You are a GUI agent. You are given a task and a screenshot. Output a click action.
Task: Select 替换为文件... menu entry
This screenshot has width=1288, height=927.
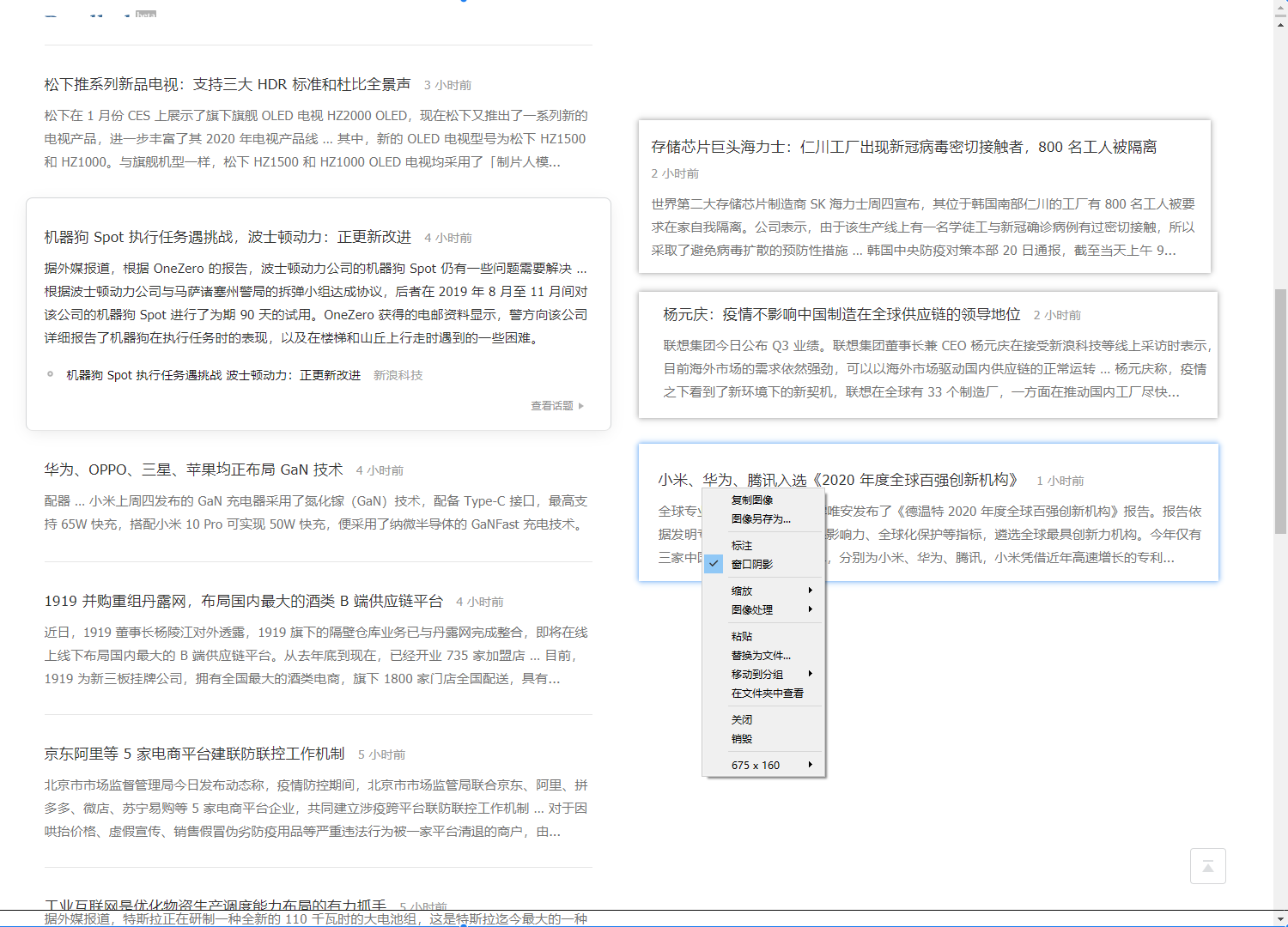(763, 655)
